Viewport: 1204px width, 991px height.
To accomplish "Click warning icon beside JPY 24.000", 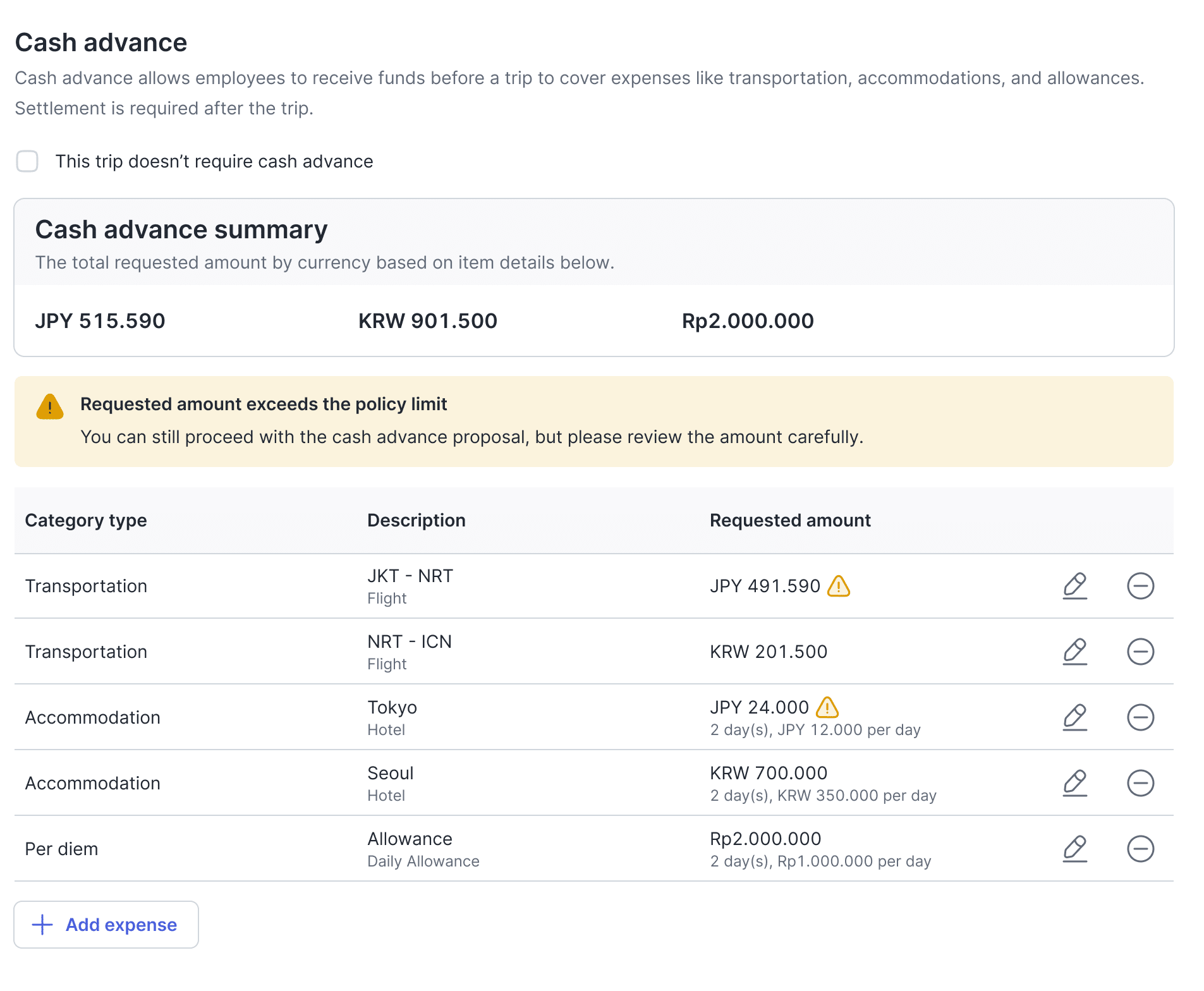I will click(827, 707).
